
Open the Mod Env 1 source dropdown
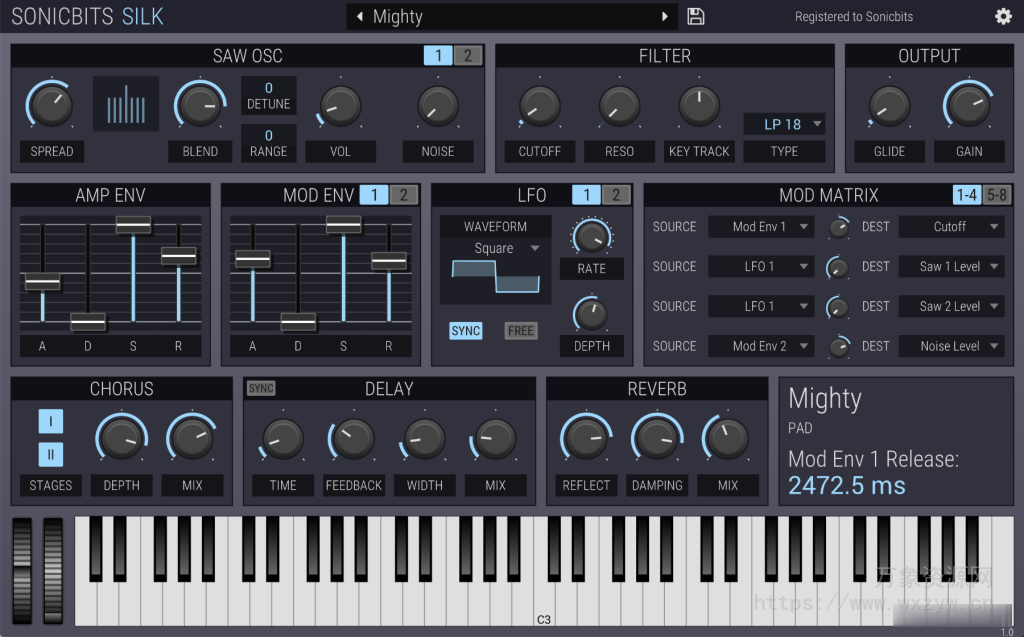pyautogui.click(x=761, y=227)
